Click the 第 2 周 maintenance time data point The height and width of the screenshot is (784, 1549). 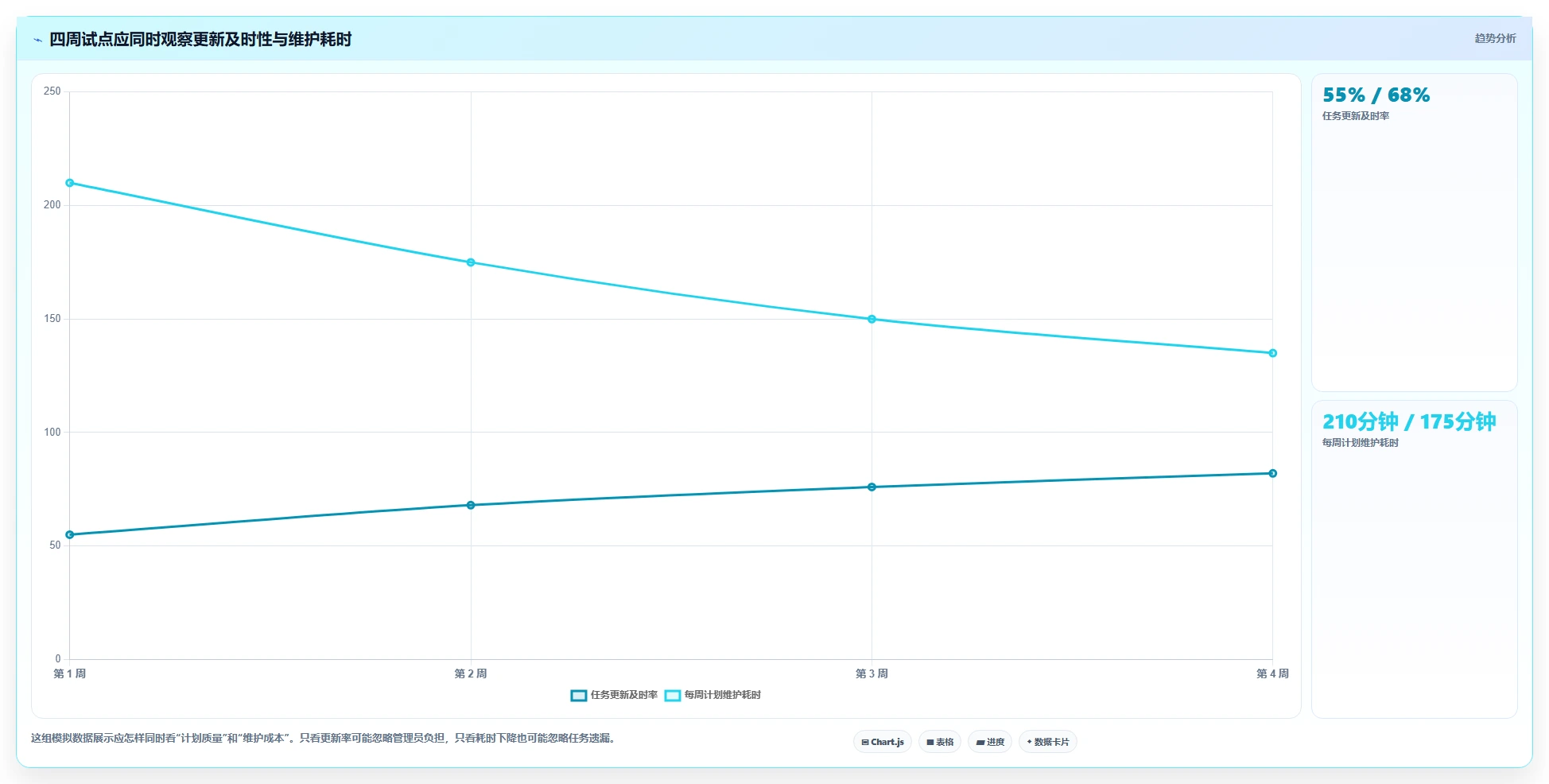click(471, 262)
